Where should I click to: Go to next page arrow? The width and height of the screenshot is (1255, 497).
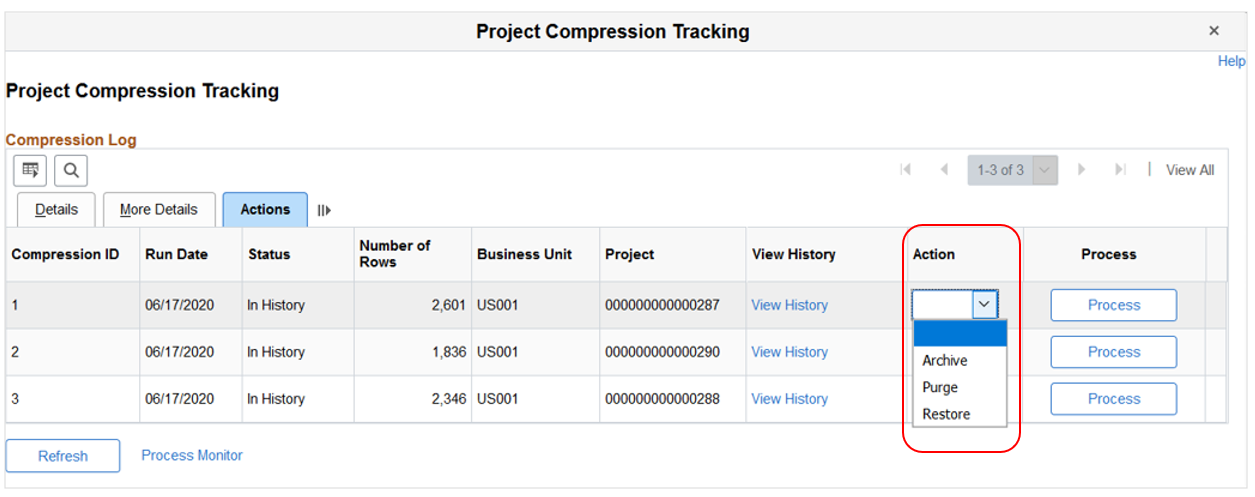[1081, 170]
